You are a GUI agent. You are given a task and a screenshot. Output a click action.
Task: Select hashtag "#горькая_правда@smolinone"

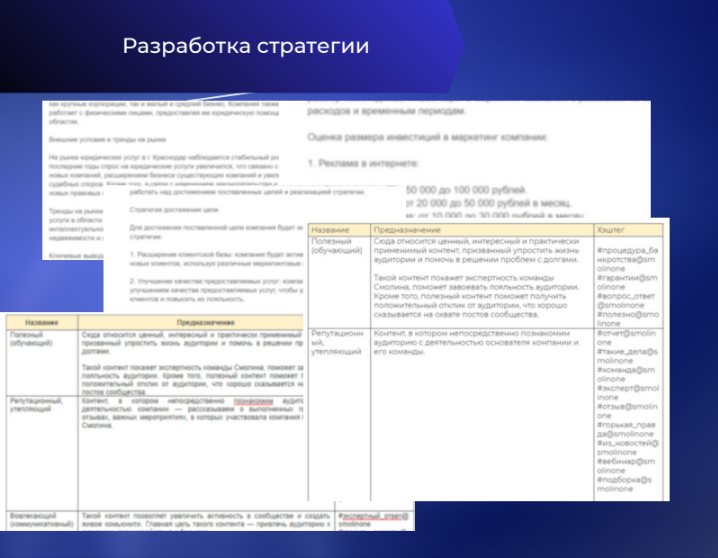626,429
